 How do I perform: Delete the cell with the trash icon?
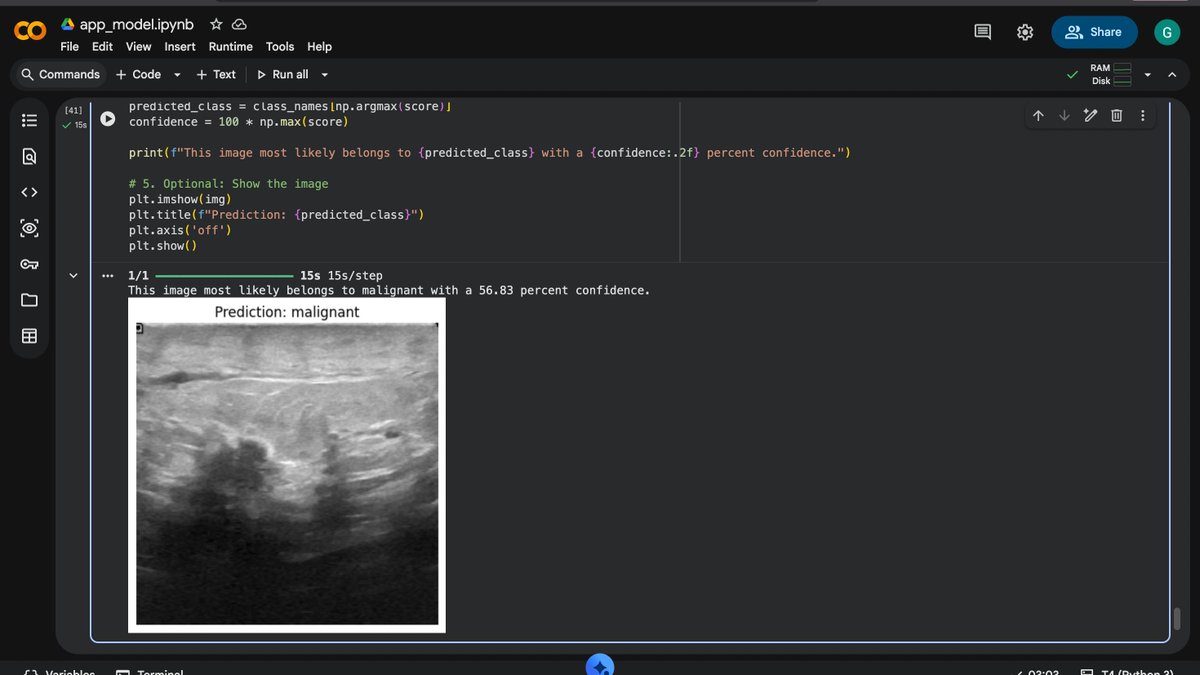(x=1117, y=116)
